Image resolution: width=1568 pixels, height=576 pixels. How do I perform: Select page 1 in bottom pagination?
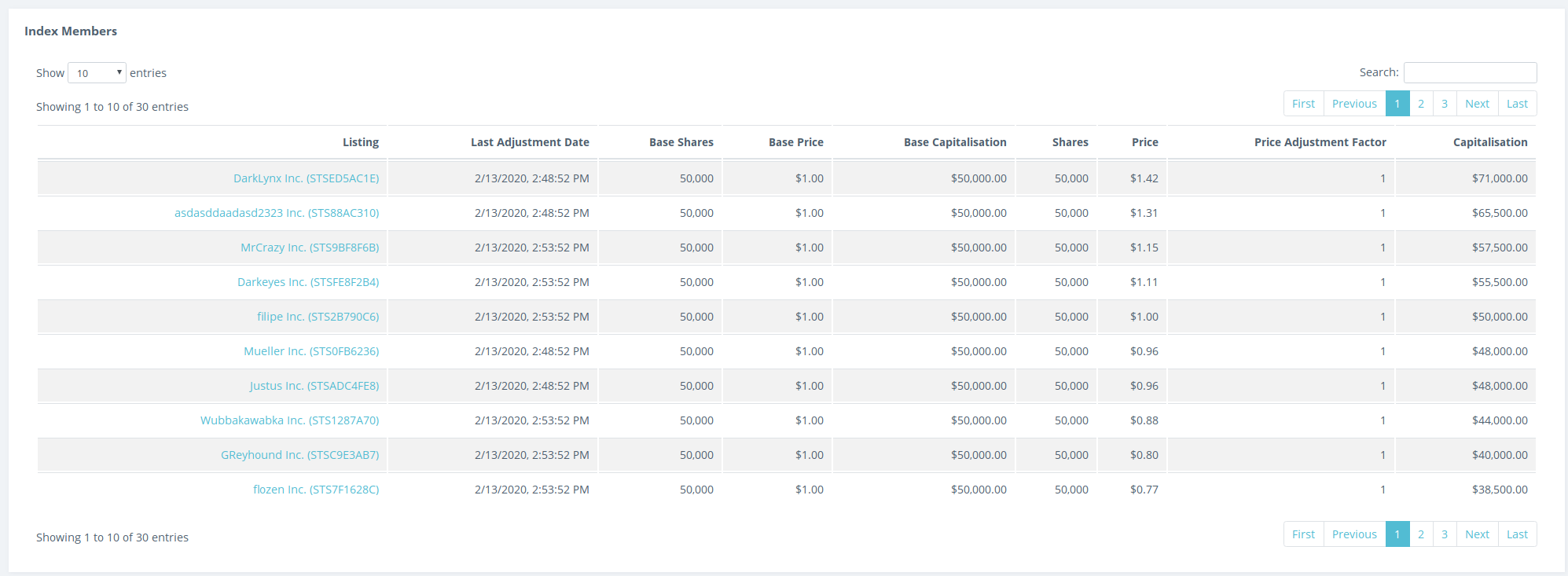(1397, 534)
